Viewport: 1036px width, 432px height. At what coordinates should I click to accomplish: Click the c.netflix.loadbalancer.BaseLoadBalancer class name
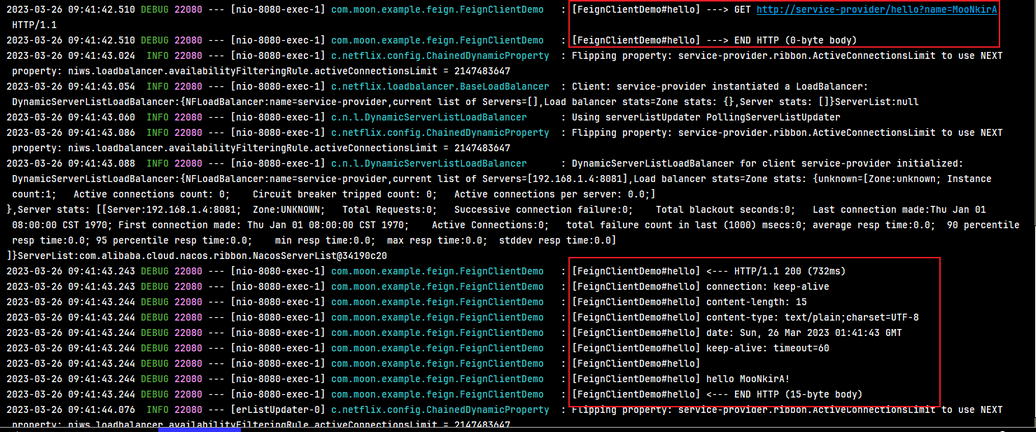point(439,87)
